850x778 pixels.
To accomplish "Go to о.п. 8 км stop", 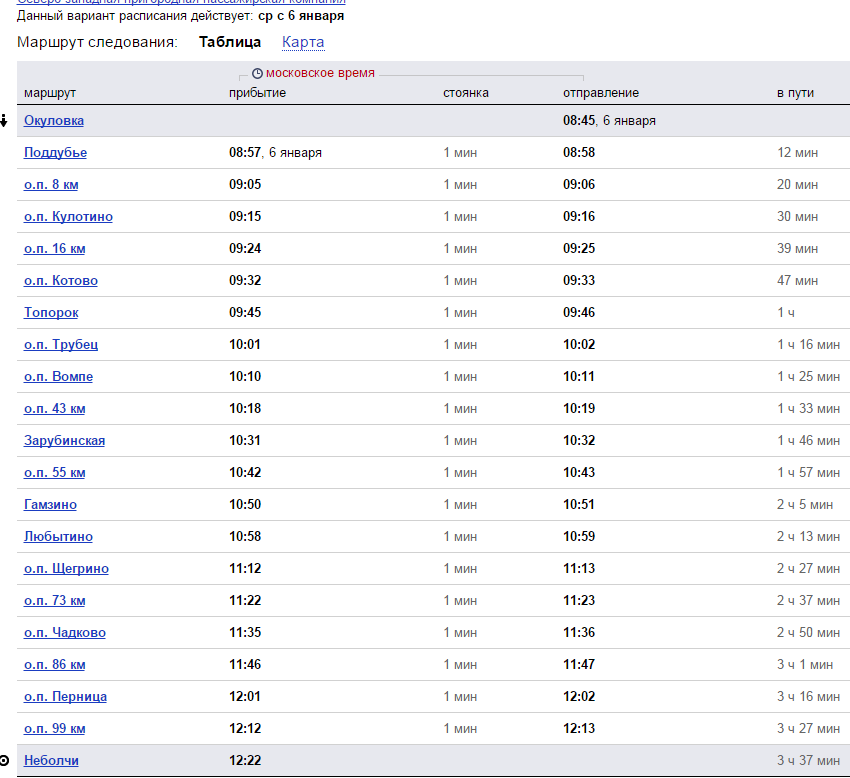I will tap(50, 185).
